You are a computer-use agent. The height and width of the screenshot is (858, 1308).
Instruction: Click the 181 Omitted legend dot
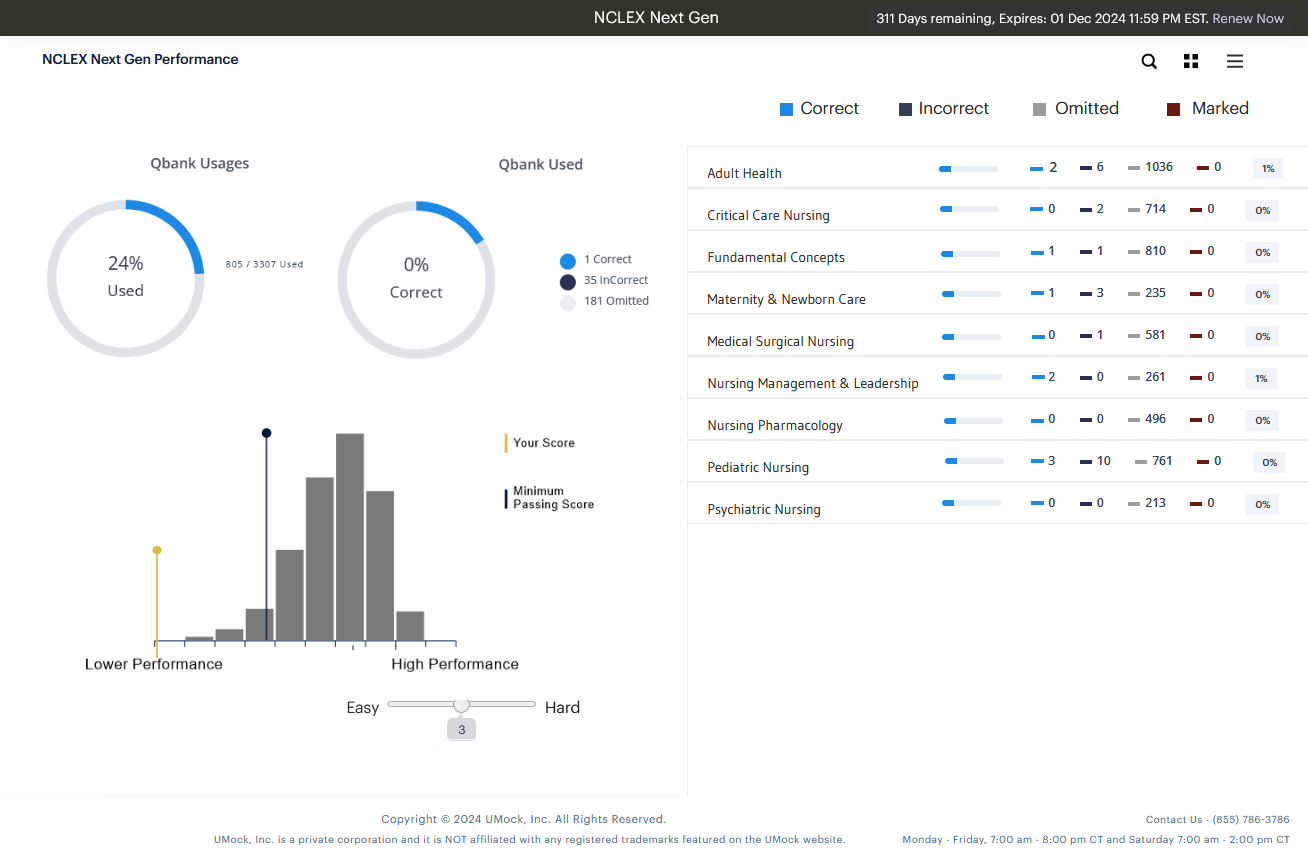(568, 302)
